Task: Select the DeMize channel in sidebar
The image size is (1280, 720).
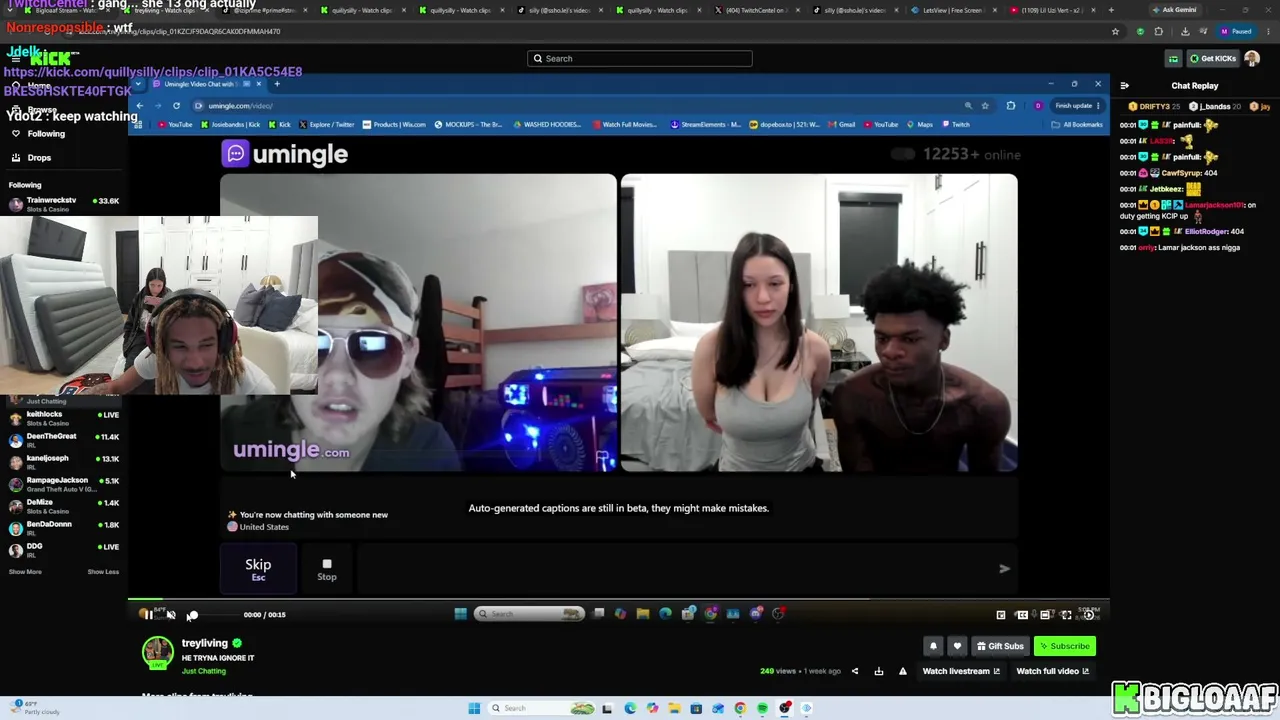Action: pos(62,506)
